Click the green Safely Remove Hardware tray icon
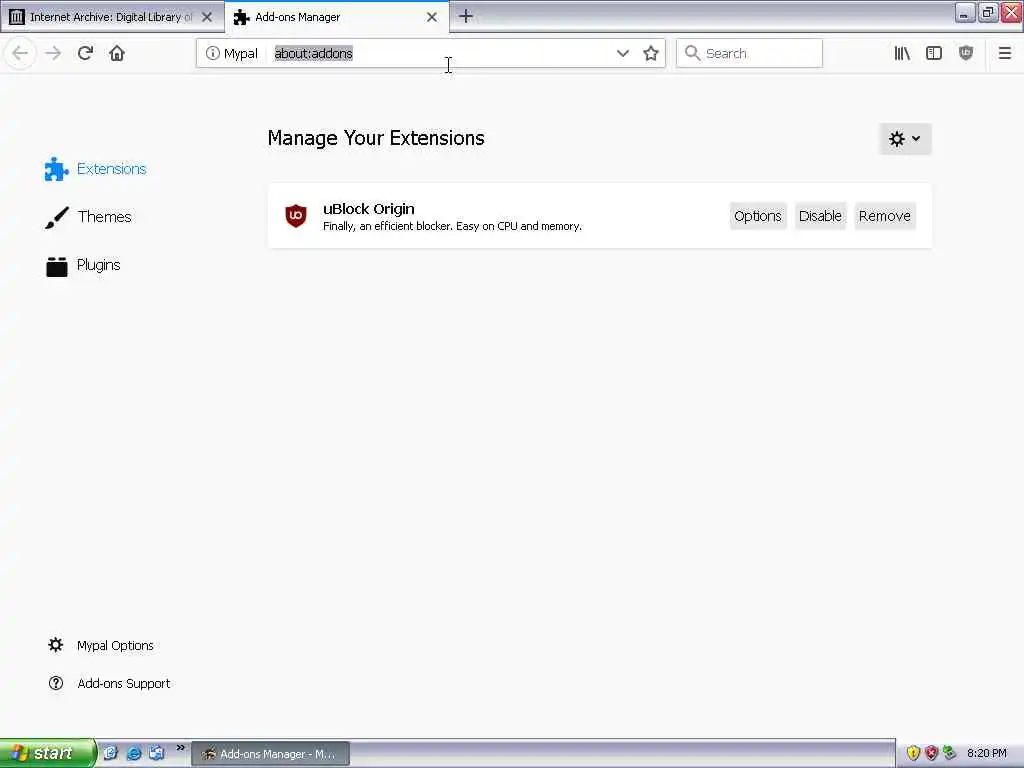This screenshot has height=768, width=1024. (950, 753)
